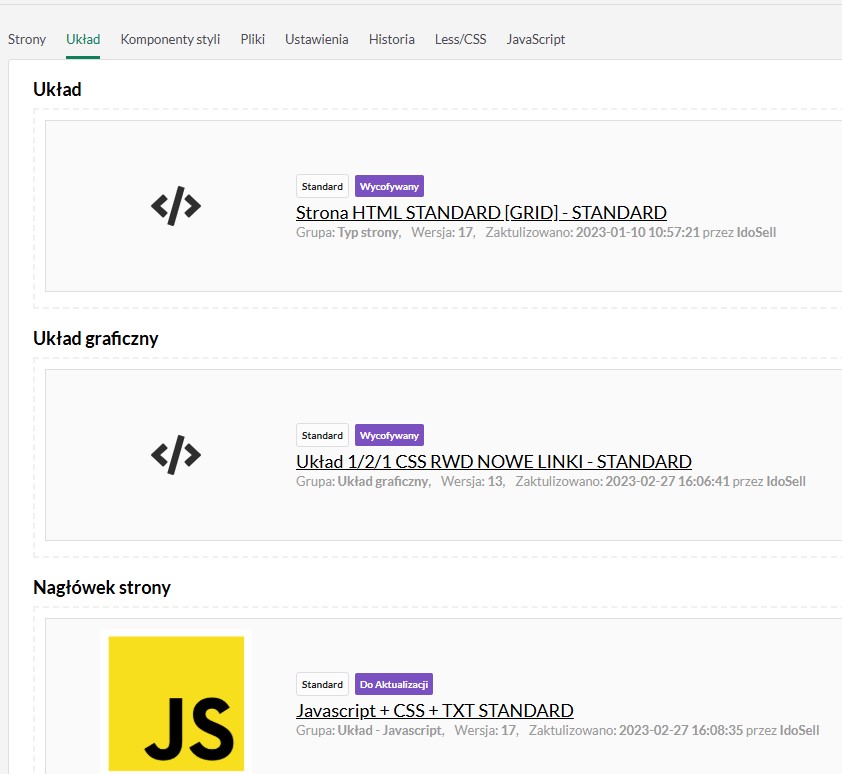The image size is (842, 774).
Task: Click the Standard badge on Układ 1/2/1 component
Action: [x=322, y=435]
